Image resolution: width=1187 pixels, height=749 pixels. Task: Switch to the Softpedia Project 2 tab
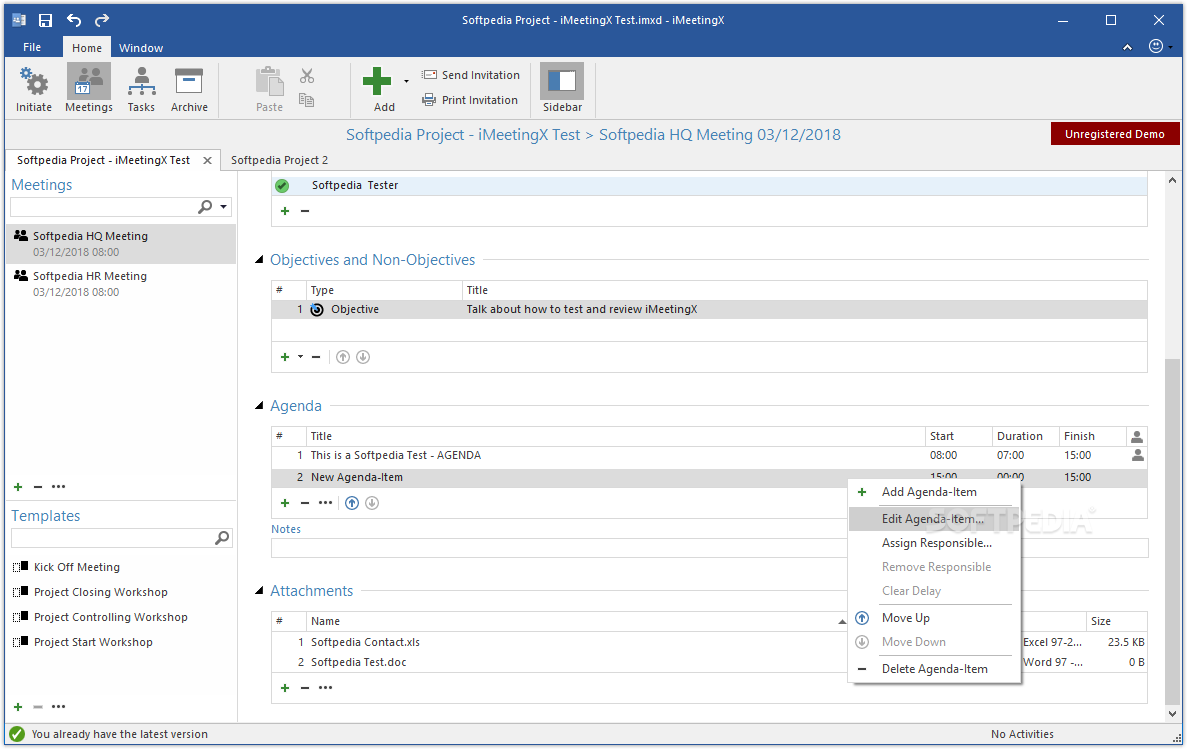click(279, 161)
